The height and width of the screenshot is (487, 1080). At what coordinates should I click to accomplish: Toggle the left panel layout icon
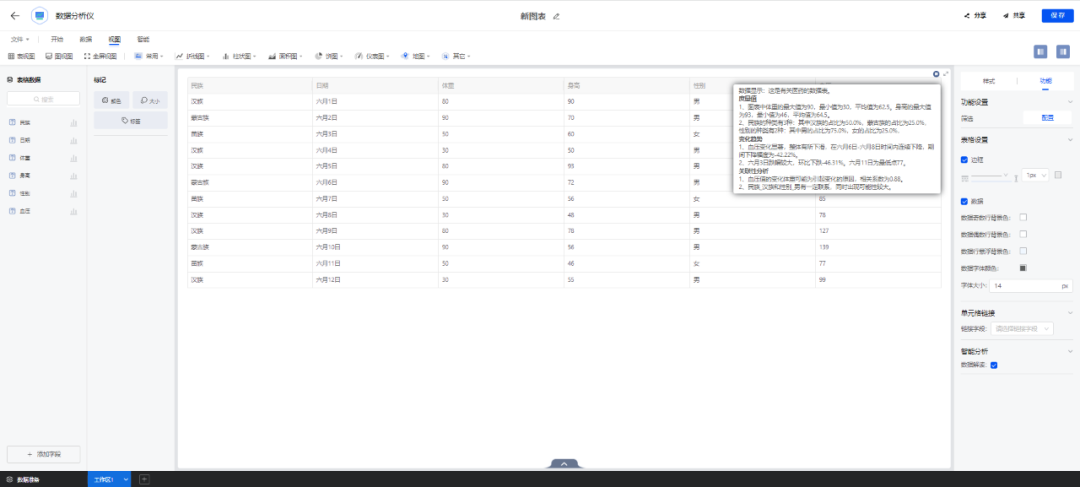click(1041, 51)
